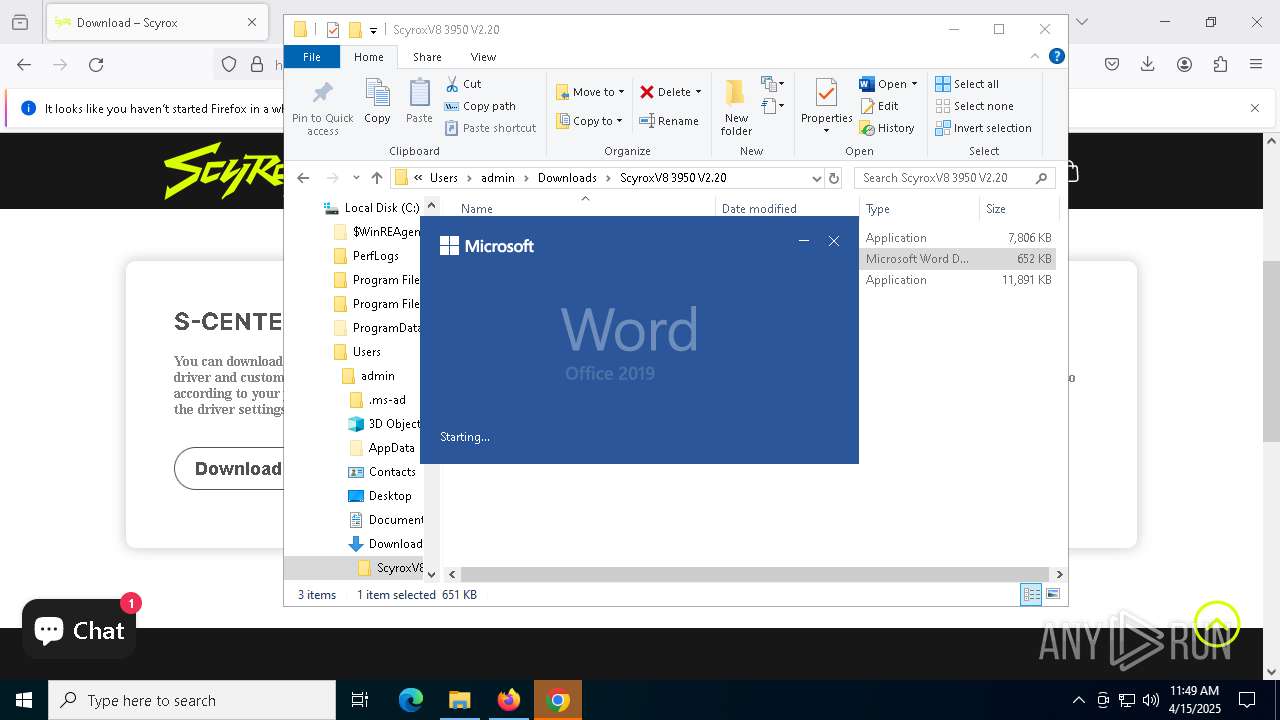
Task: Open Chrome from taskbar
Action: 559,700
